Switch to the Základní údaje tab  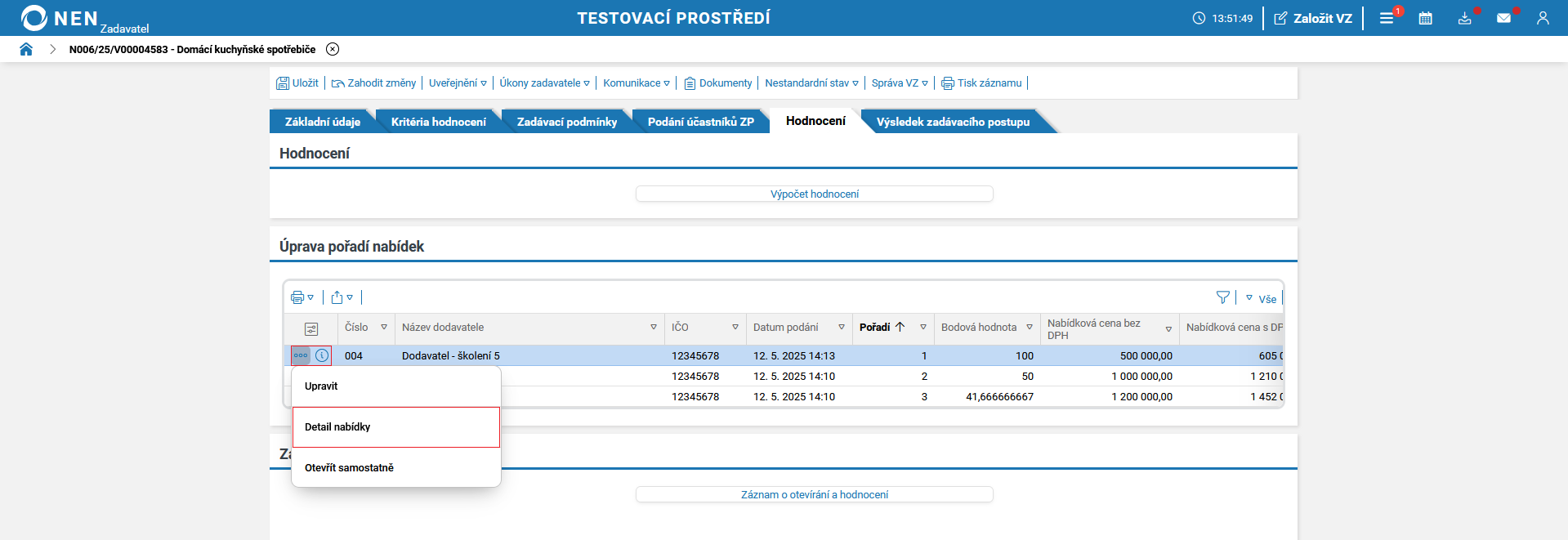322,122
